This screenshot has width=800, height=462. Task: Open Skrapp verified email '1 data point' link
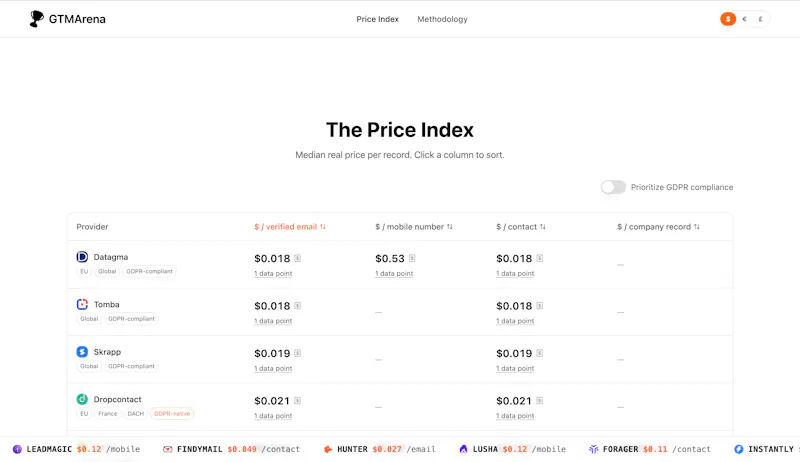(273, 368)
